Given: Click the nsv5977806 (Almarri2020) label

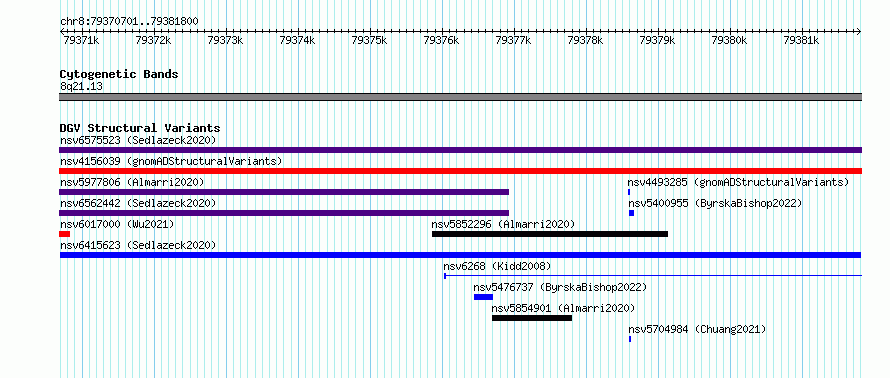Looking at the screenshot, I should pos(132,182).
